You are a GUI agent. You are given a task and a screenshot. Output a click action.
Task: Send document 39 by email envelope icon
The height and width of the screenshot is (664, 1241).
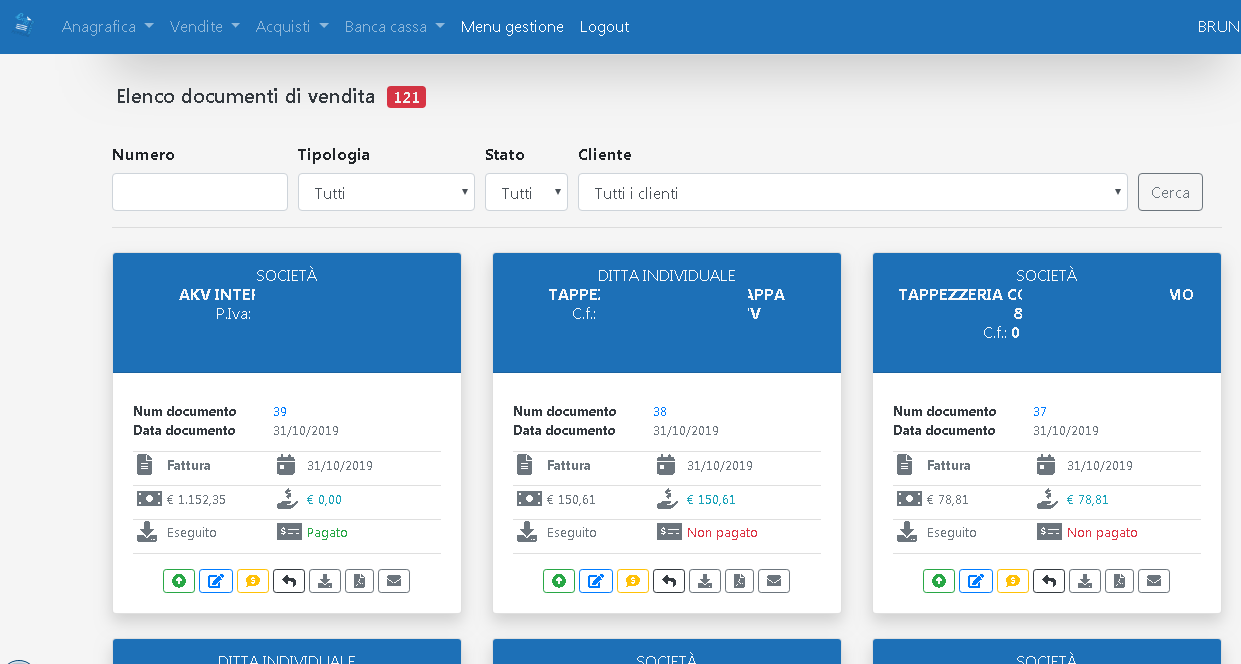[x=394, y=581]
